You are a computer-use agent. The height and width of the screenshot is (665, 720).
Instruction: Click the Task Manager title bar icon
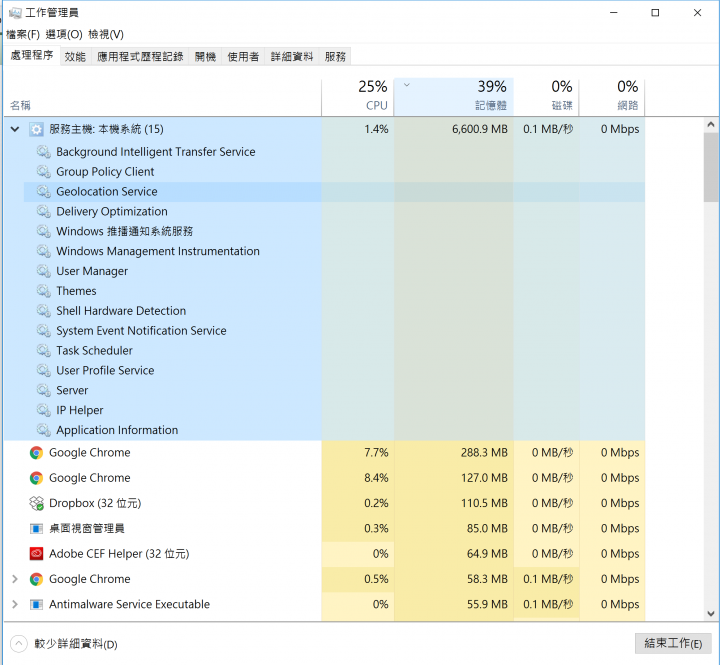coord(15,12)
